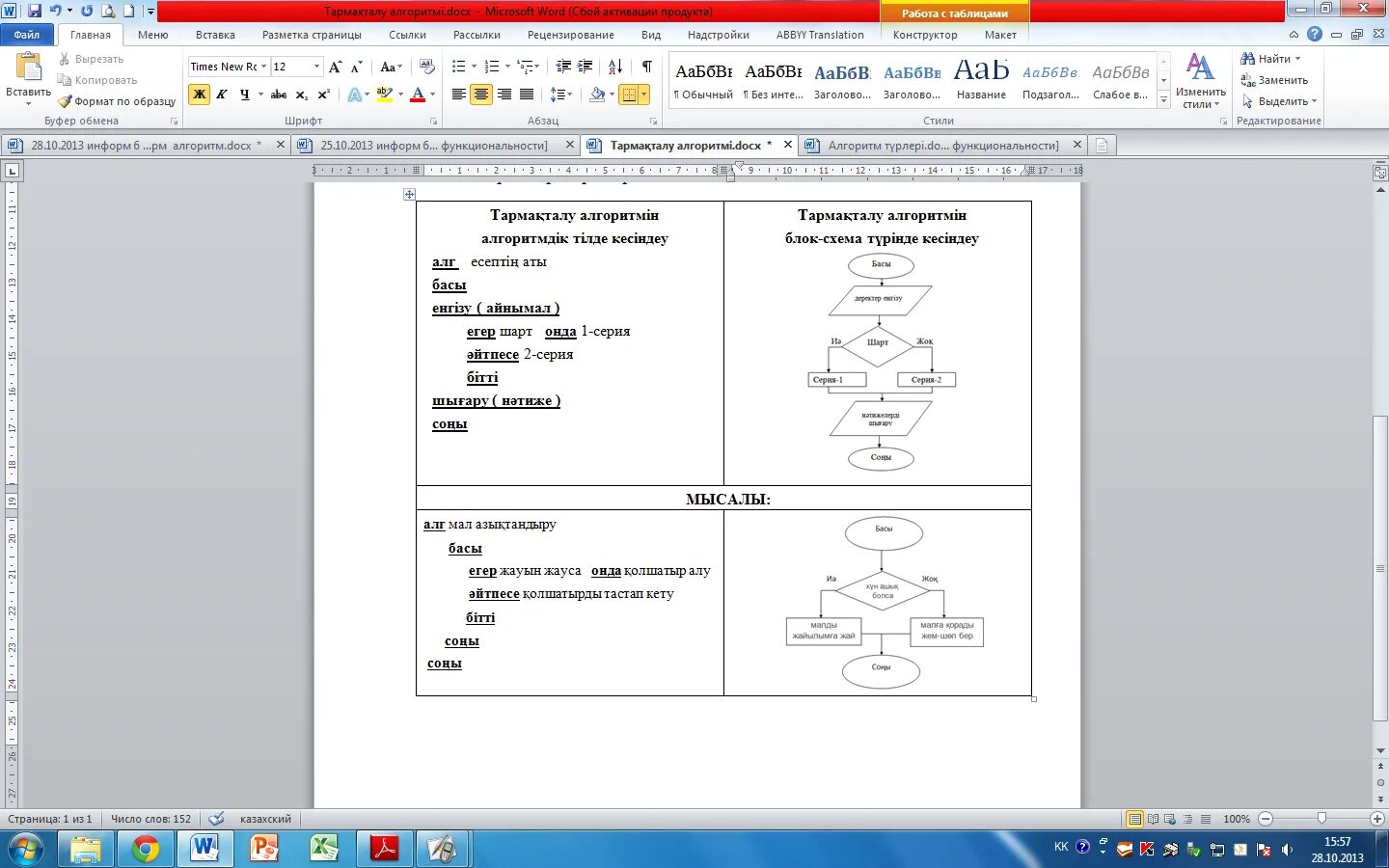1389x868 pixels.
Task: Click the zoom slider handle
Action: coord(1321,819)
